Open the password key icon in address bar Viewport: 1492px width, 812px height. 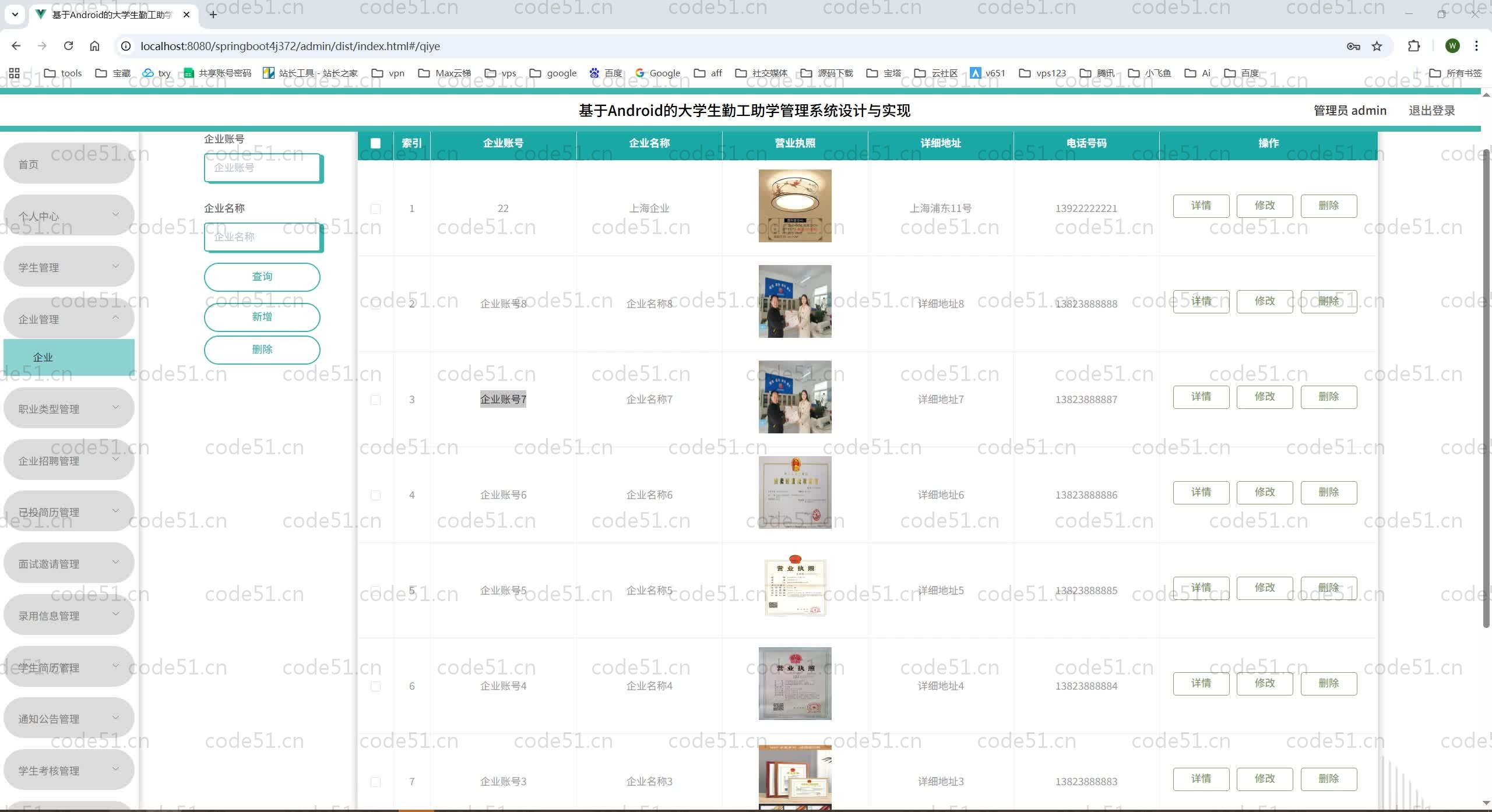point(1353,46)
